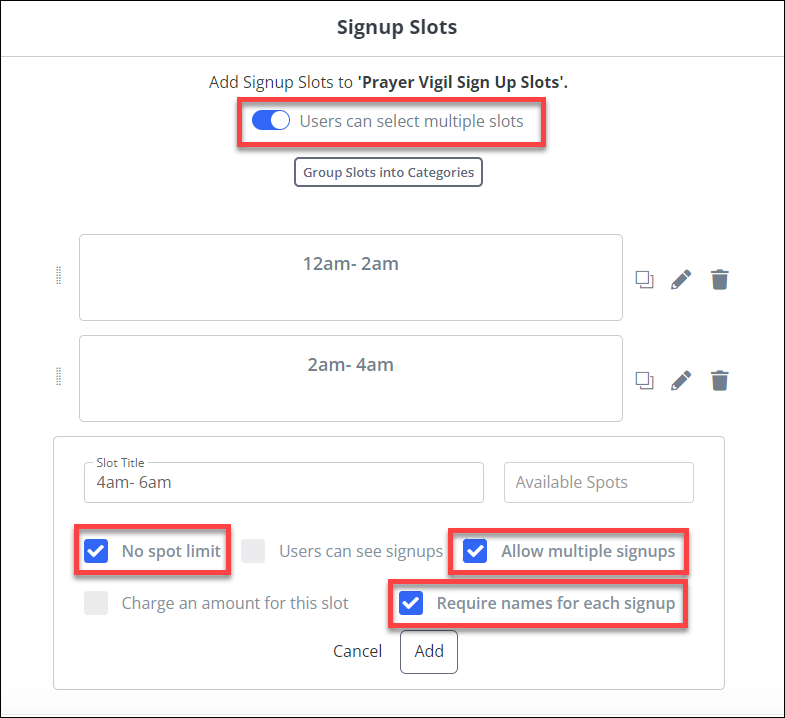Uncheck the No spot limit checkbox
This screenshot has height=718, width=785.
tap(97, 551)
